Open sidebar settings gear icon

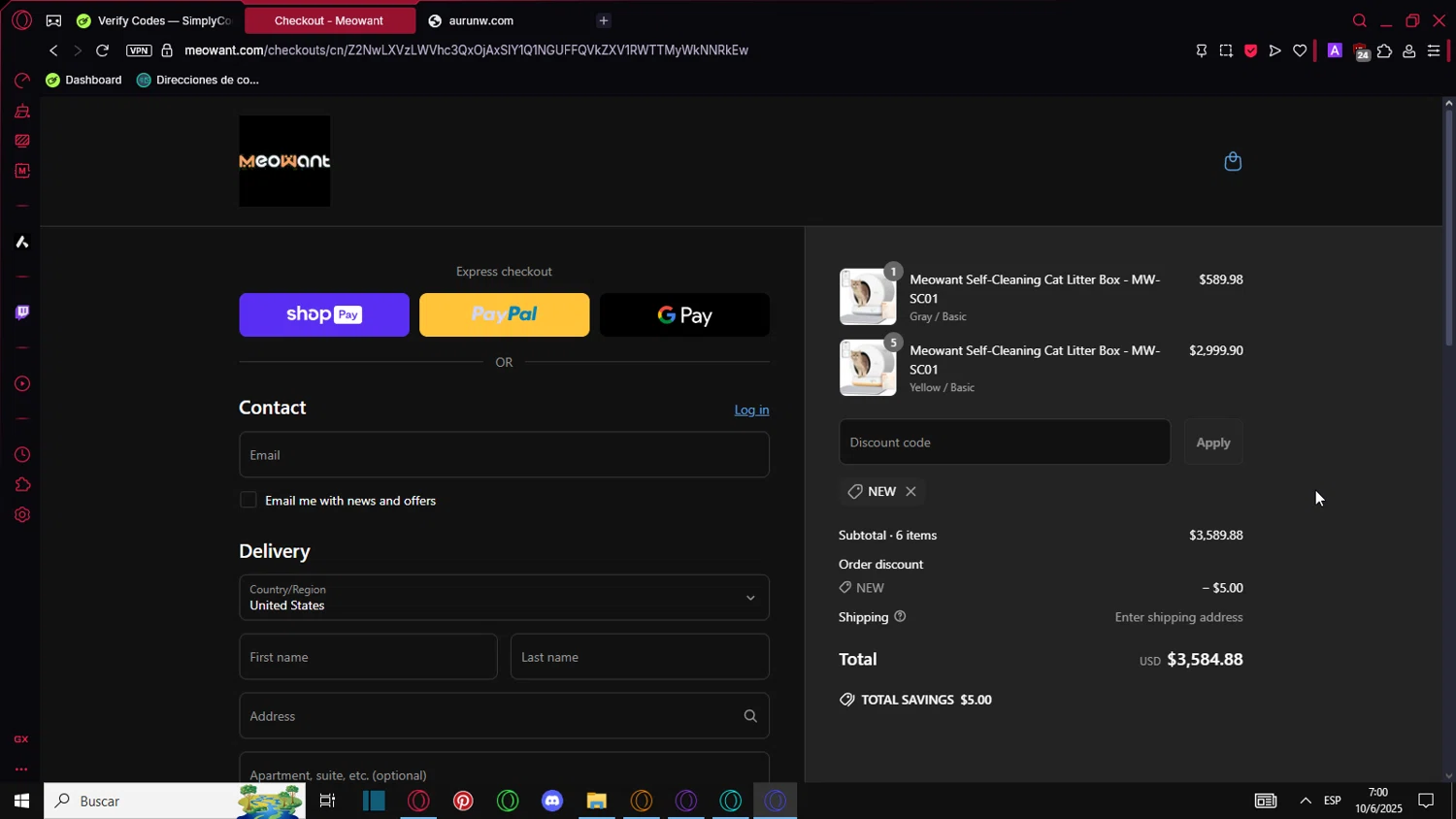click(x=21, y=515)
